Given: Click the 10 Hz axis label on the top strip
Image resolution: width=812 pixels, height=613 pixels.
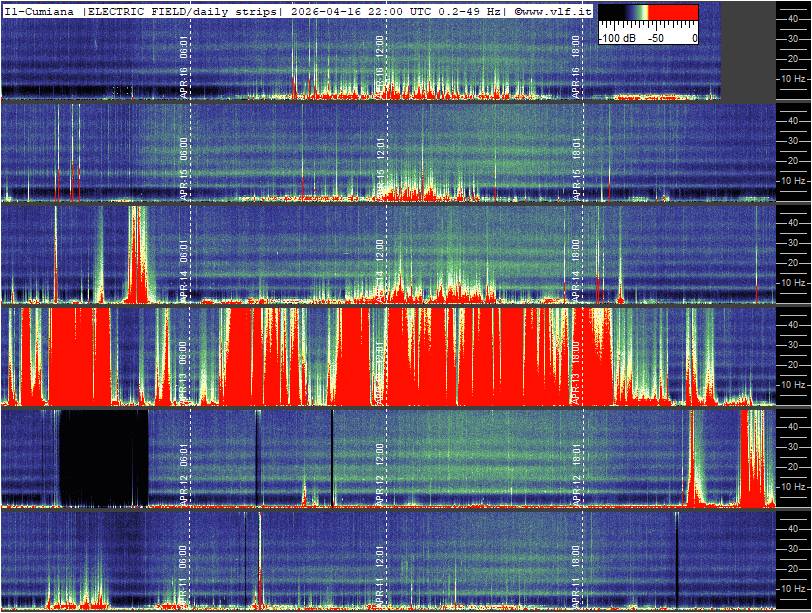Looking at the screenshot, I should [794, 78].
